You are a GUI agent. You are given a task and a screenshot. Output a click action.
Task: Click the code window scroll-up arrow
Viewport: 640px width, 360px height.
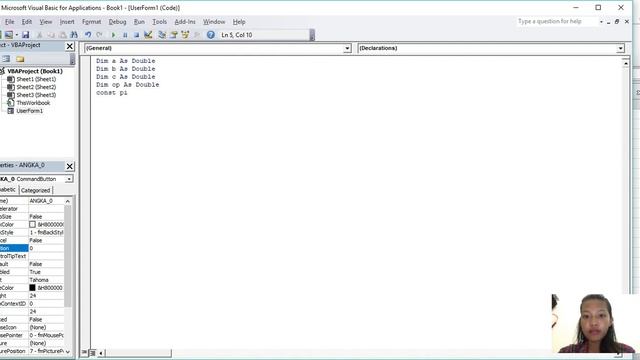(625, 63)
